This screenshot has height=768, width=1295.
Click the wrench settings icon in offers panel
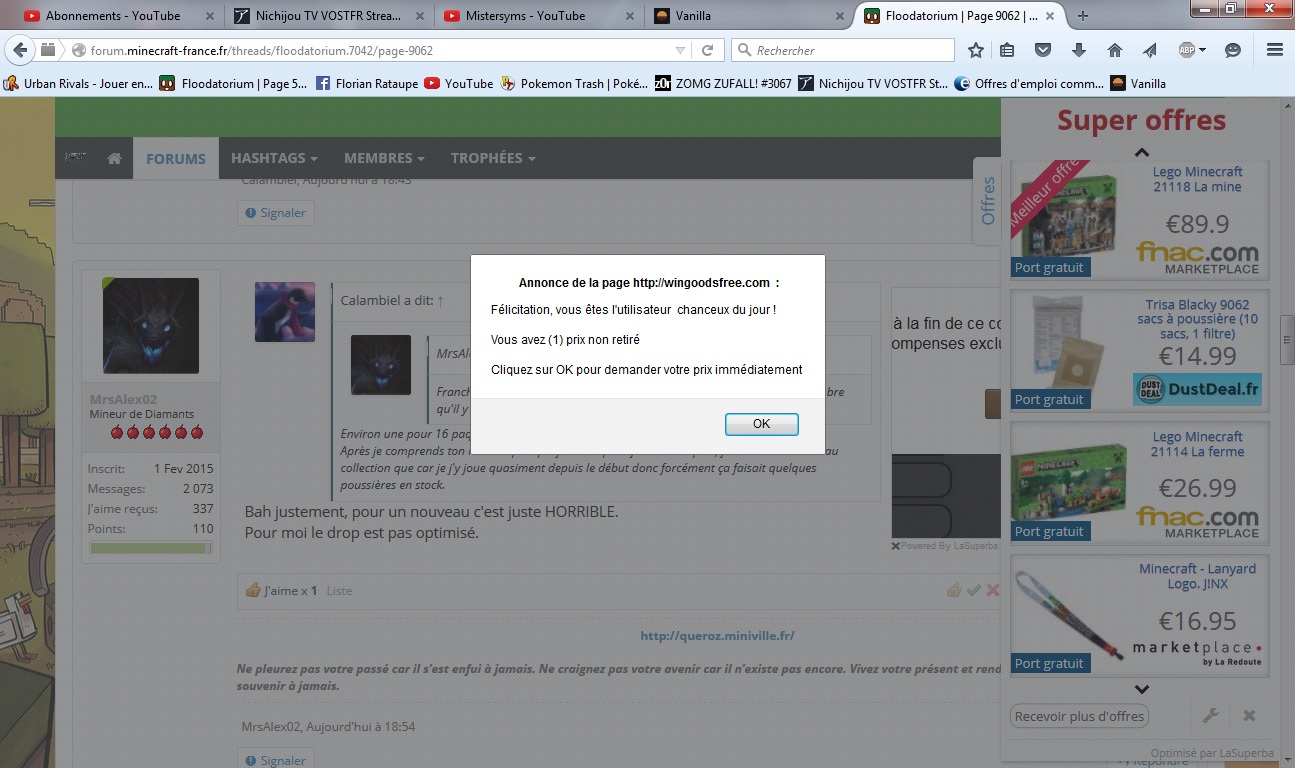[x=1209, y=716]
